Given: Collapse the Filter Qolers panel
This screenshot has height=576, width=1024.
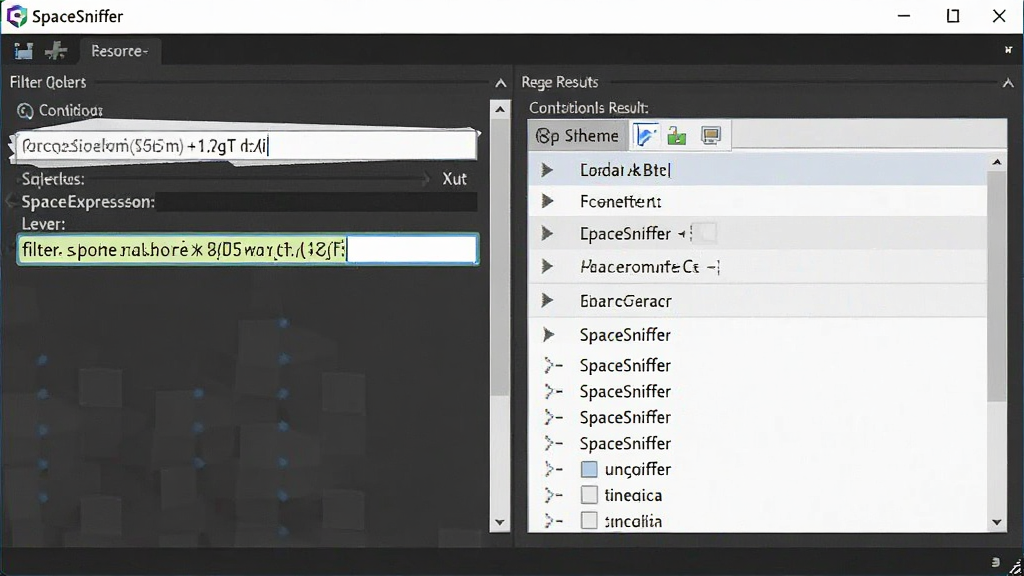Looking at the screenshot, I should [x=500, y=83].
